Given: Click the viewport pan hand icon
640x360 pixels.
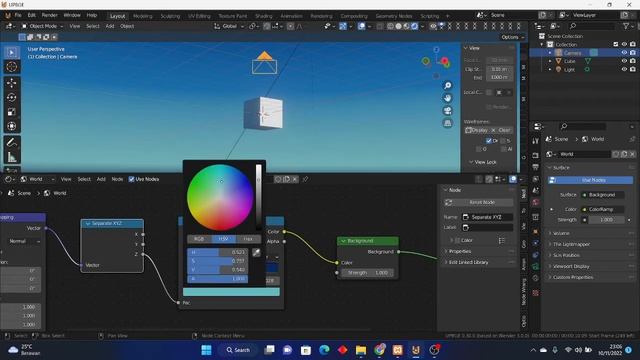Looking at the screenshot, I should pyautogui.click(x=448, y=98).
